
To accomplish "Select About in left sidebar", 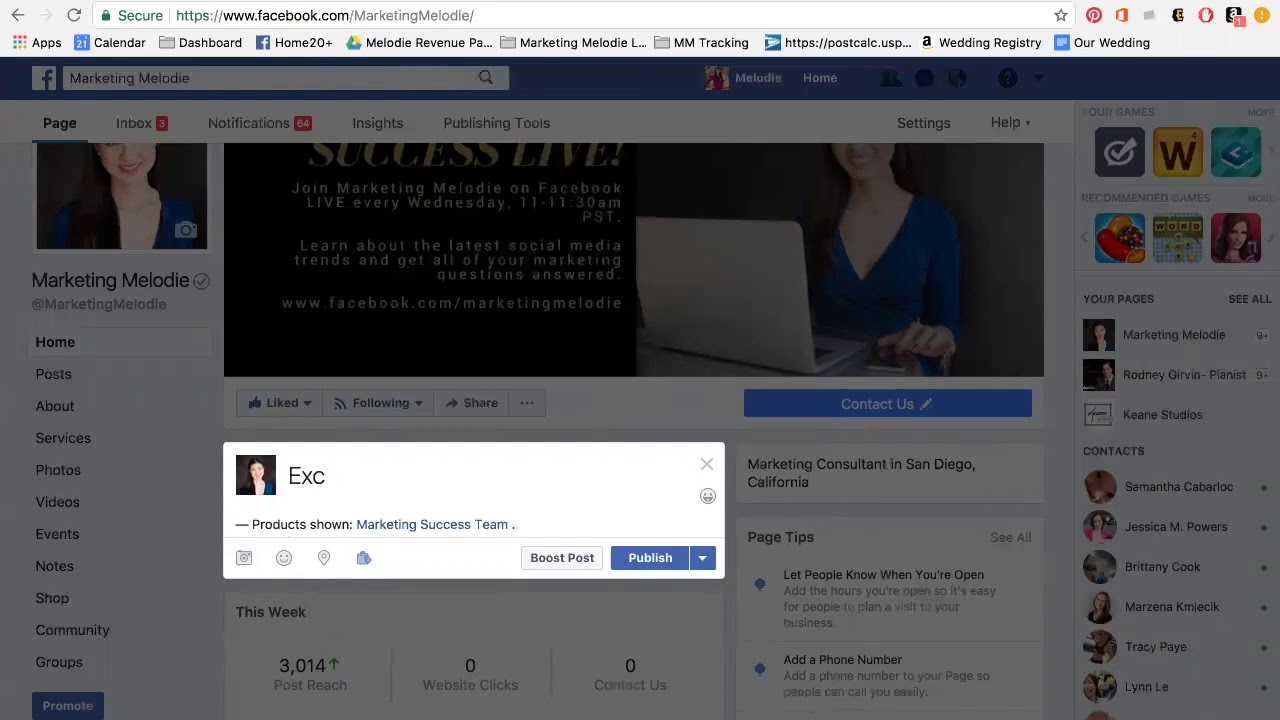I will pos(55,406).
